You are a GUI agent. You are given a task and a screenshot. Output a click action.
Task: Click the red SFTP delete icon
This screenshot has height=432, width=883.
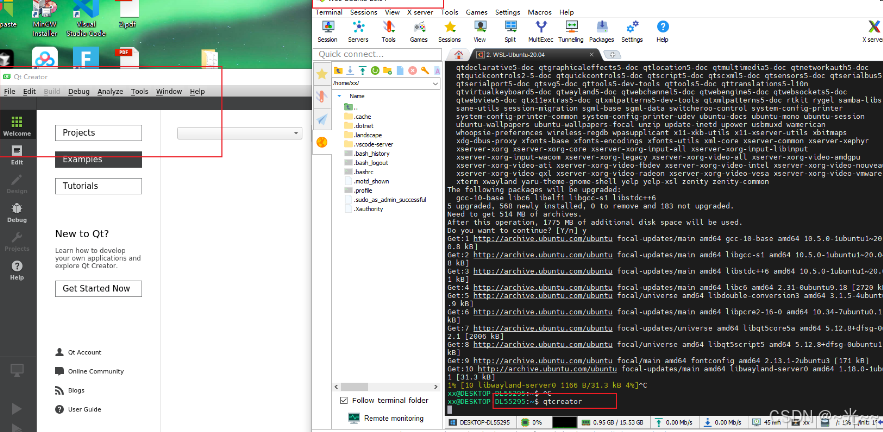[x=412, y=70]
